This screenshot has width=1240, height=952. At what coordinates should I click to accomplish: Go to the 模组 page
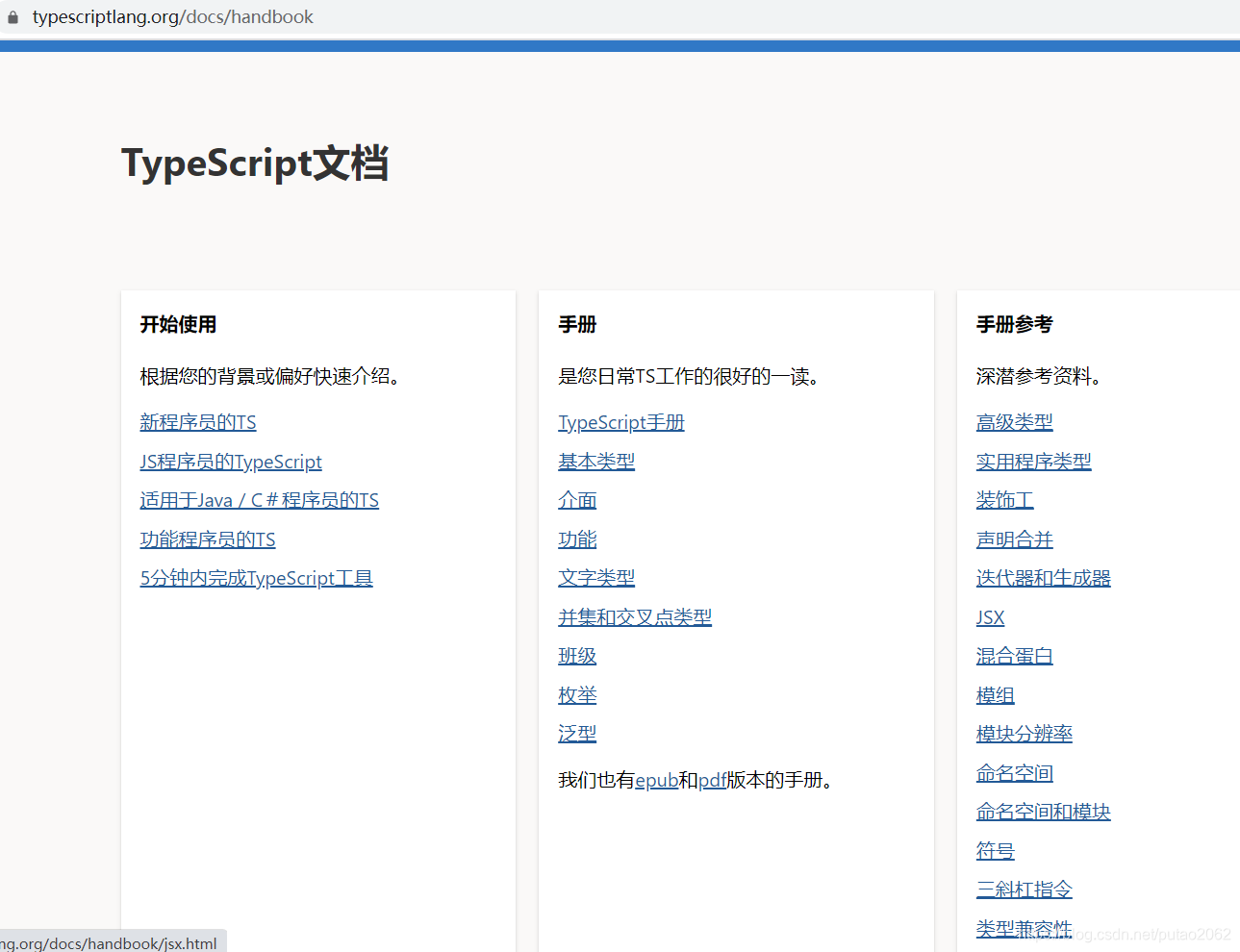click(x=996, y=694)
